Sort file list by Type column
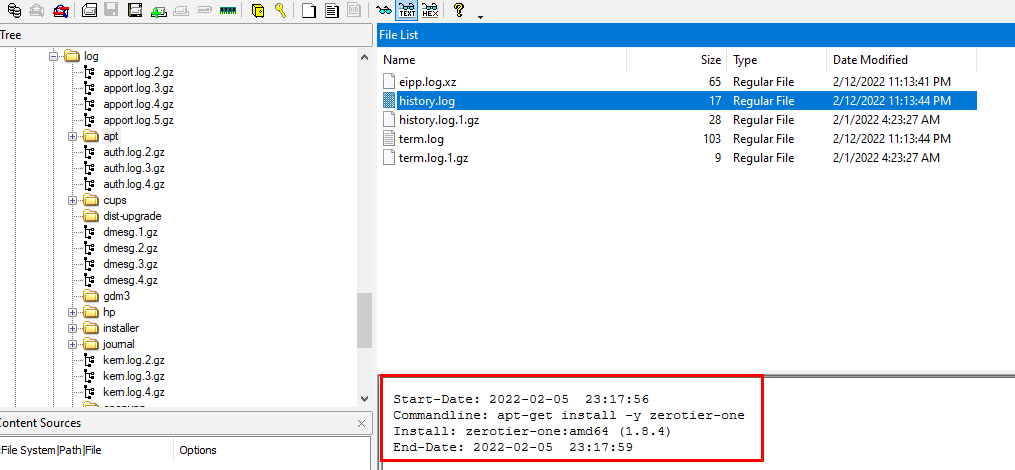The image size is (1015, 470). click(776, 60)
